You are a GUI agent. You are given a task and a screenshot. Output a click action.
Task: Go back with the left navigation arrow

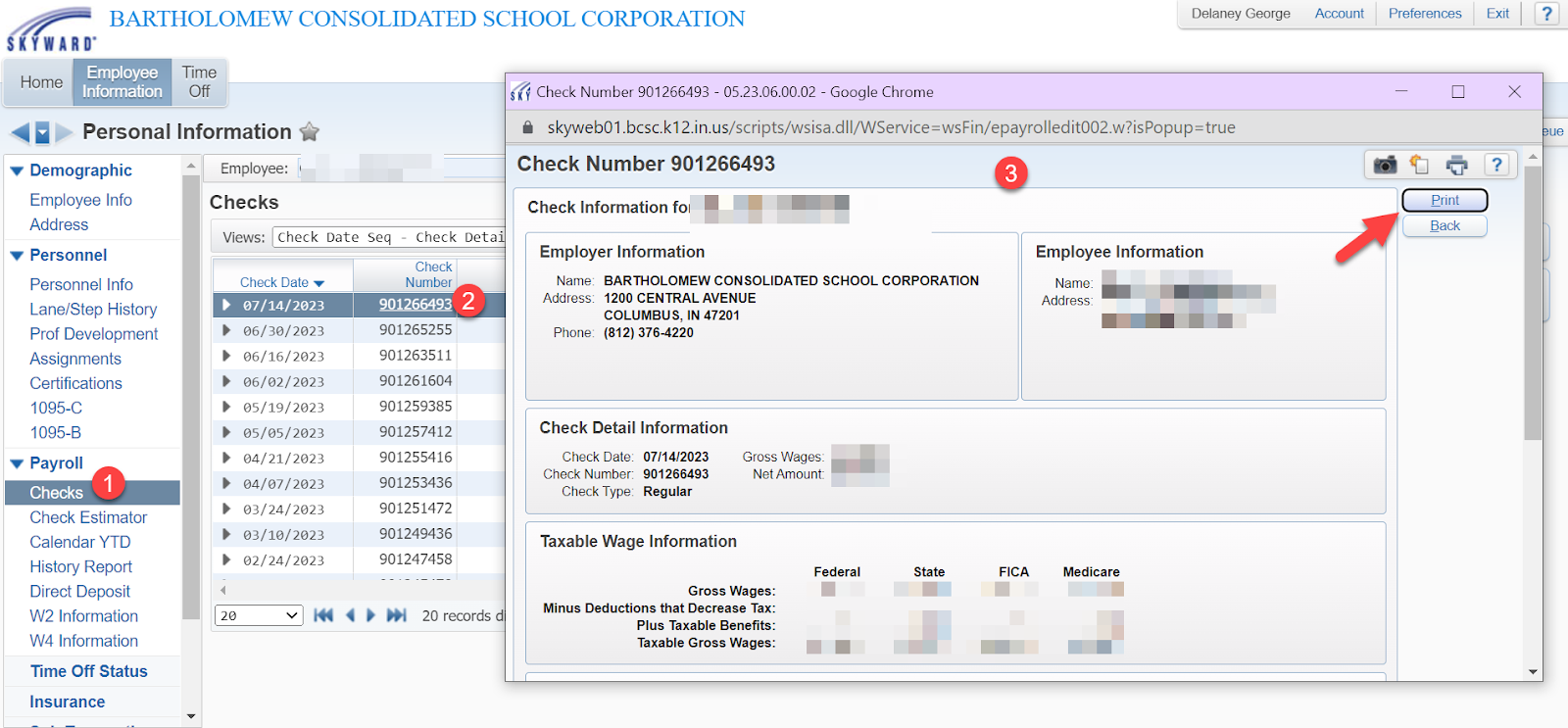click(20, 132)
